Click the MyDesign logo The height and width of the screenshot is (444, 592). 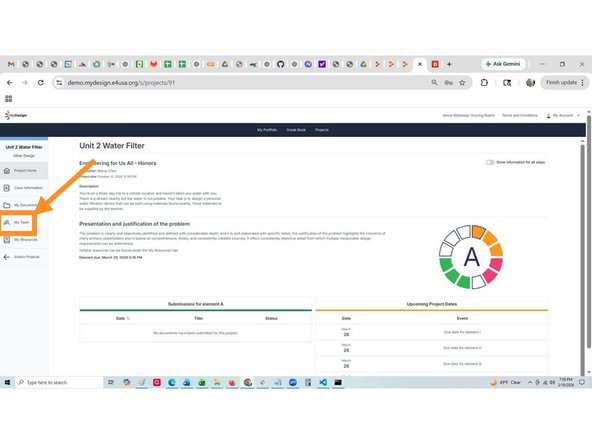(x=16, y=115)
